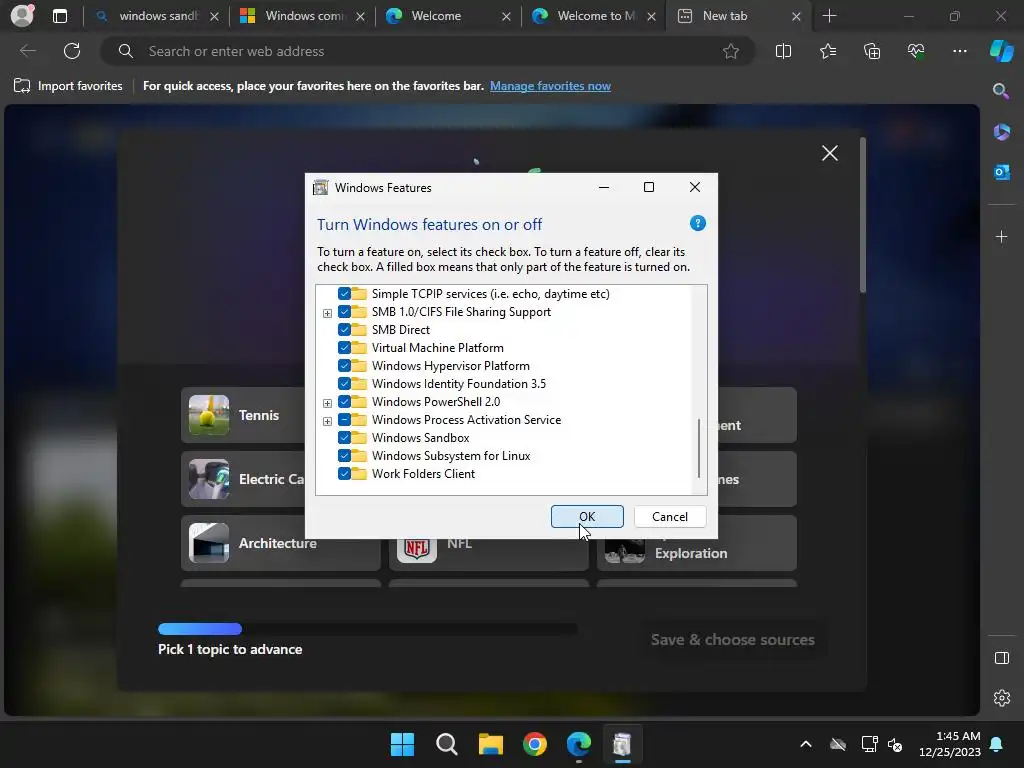1024x768 pixels.
Task: Uncheck Simple TCPIP services checkbox
Action: pos(344,294)
